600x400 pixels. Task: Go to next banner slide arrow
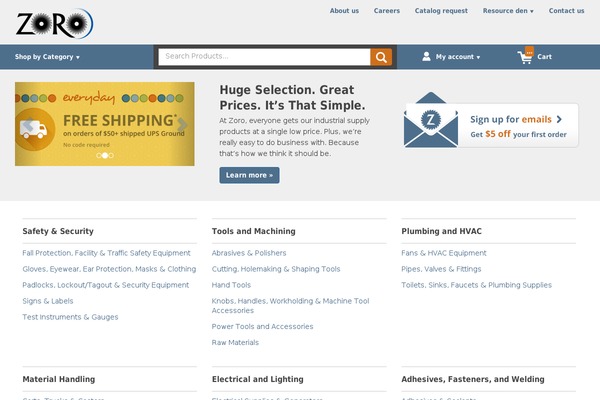pyautogui.click(x=182, y=124)
